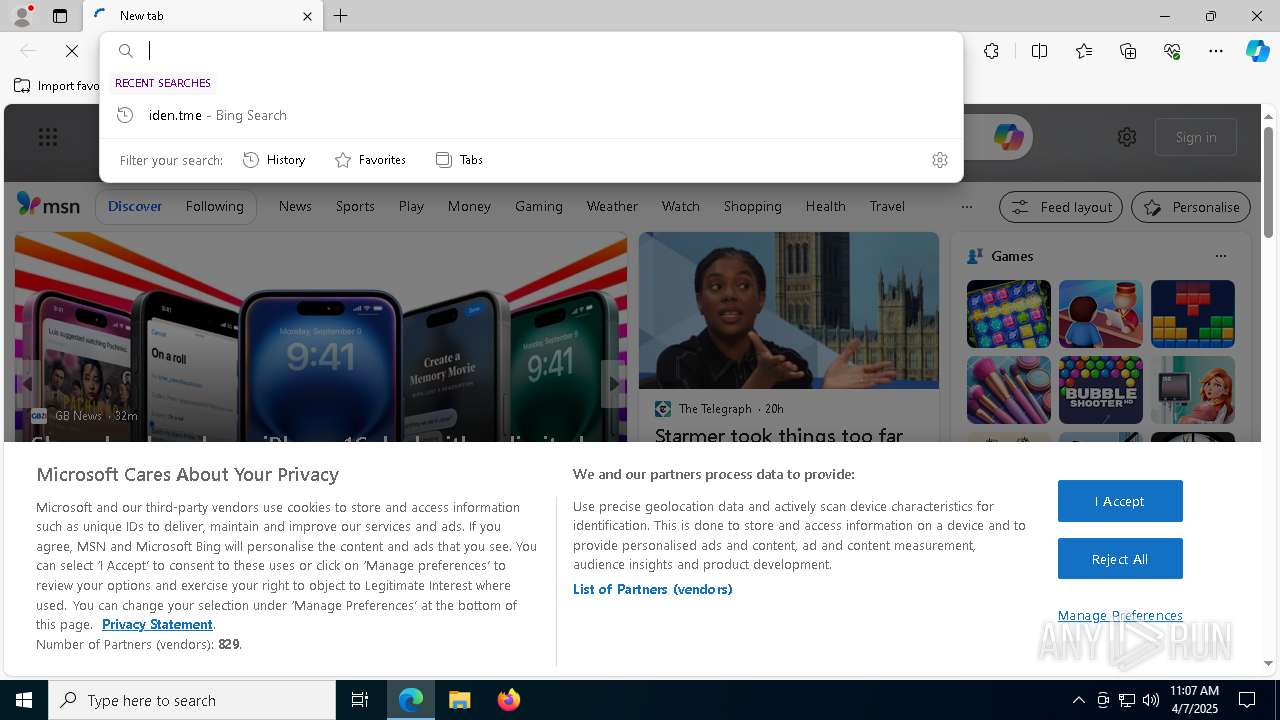Filter search by Tabs

[x=460, y=160]
